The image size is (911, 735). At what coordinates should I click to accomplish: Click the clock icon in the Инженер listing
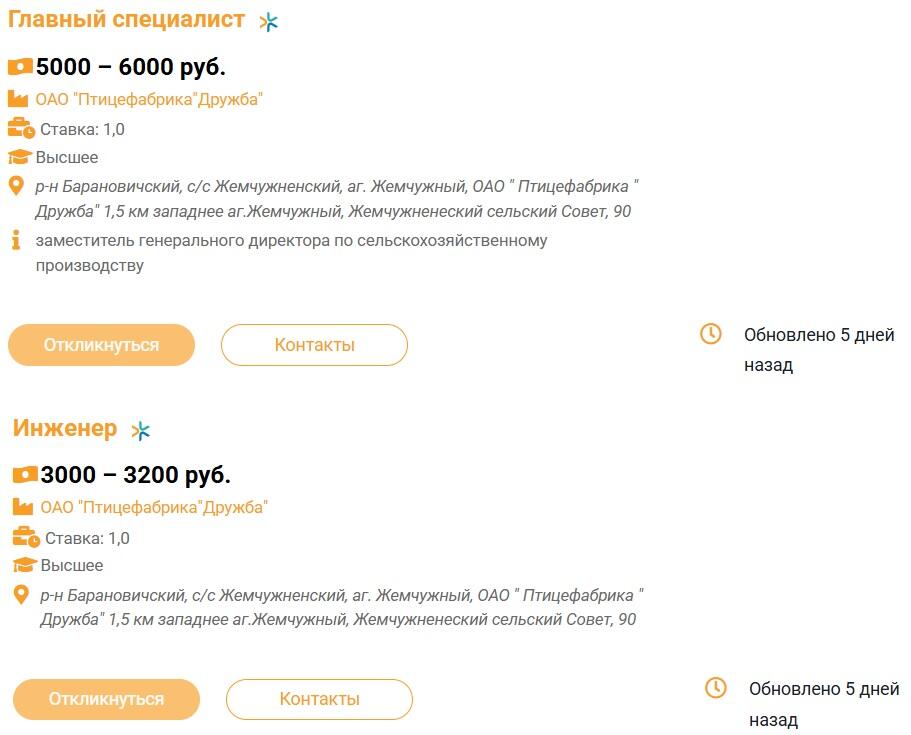point(716,688)
